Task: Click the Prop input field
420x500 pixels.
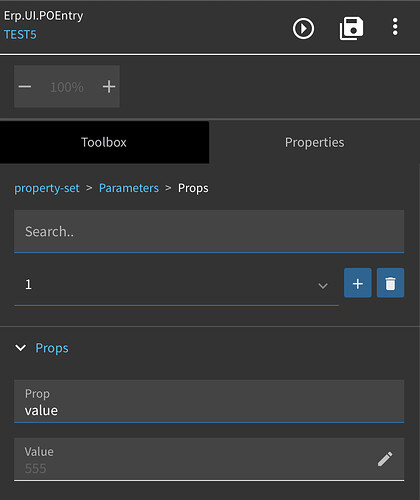Action: click(x=209, y=401)
